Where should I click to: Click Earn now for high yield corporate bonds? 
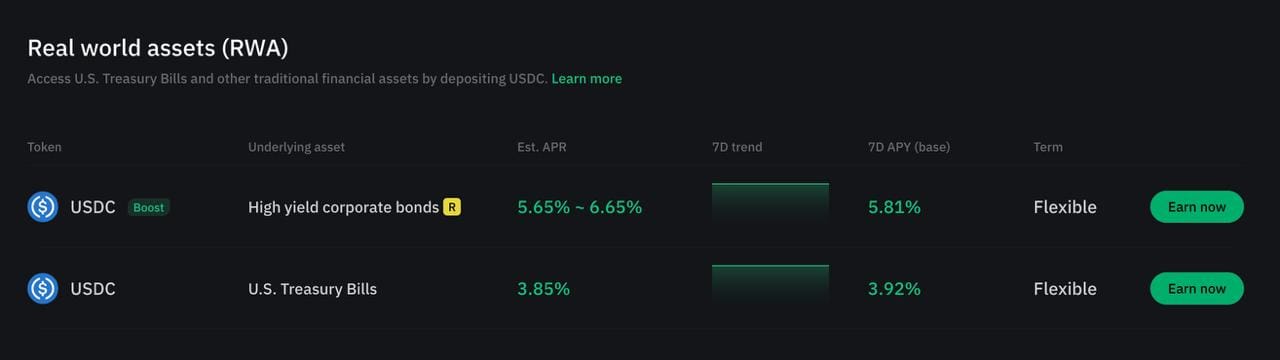pyautogui.click(x=1197, y=207)
